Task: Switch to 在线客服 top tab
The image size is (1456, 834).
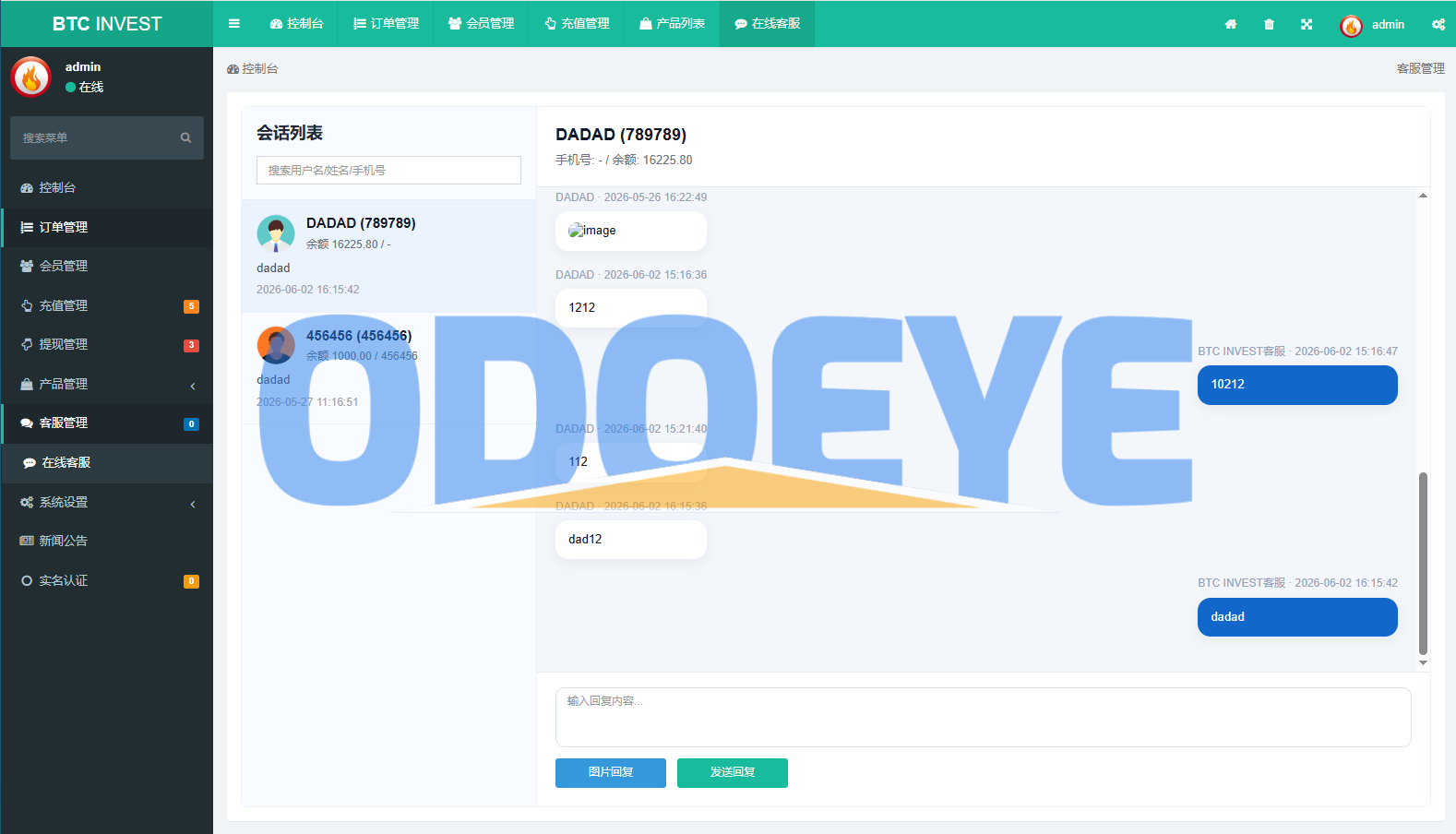Action: click(x=768, y=24)
